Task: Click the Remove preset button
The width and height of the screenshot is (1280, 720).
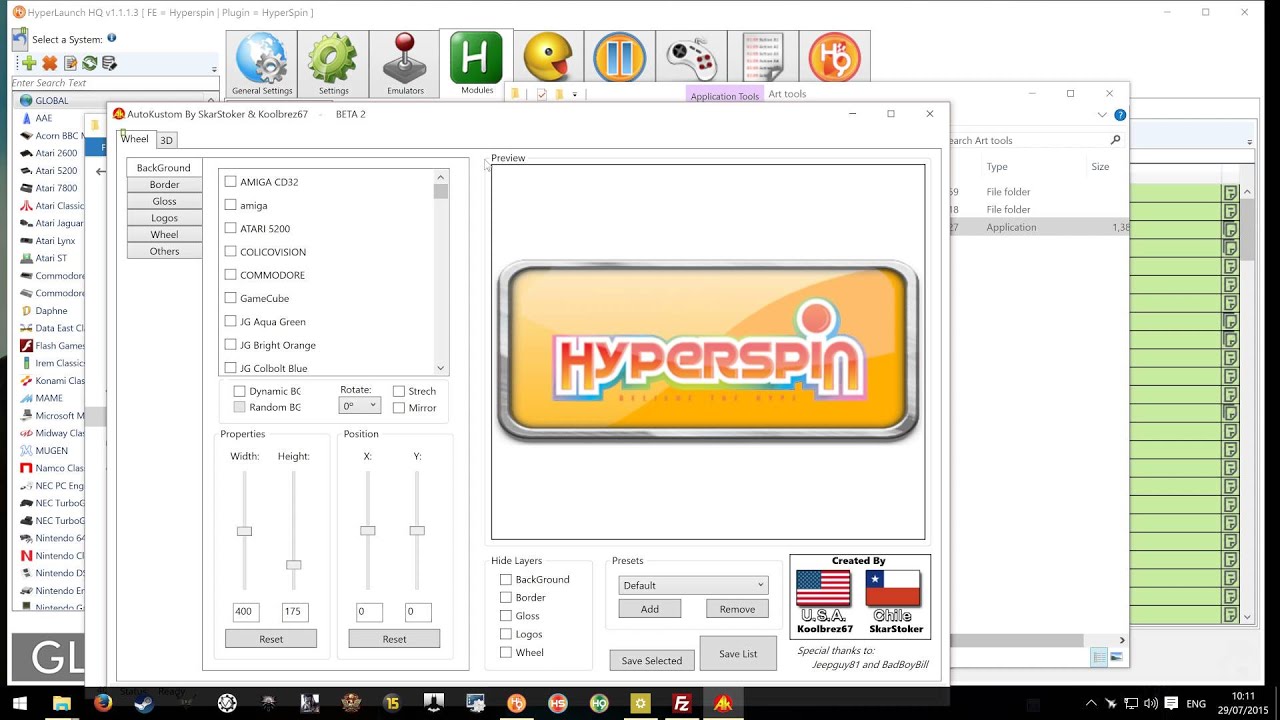Action: 737,609
